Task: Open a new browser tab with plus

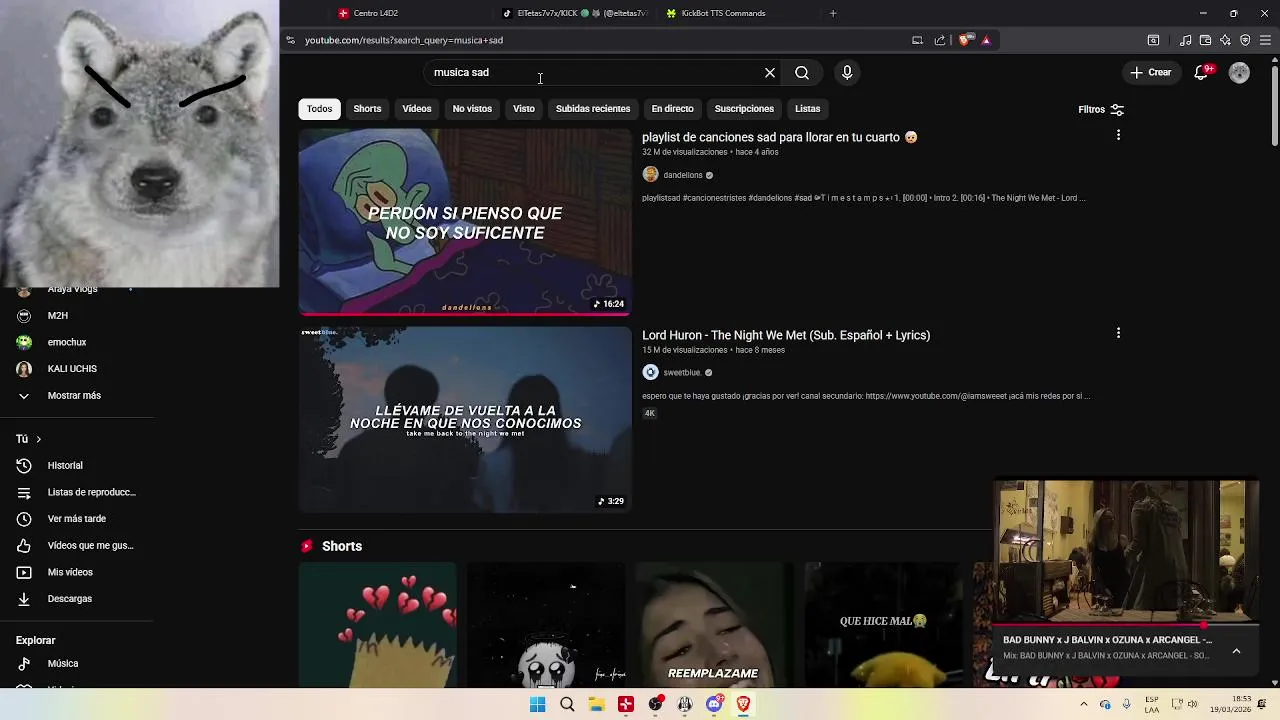Action: pos(833,13)
